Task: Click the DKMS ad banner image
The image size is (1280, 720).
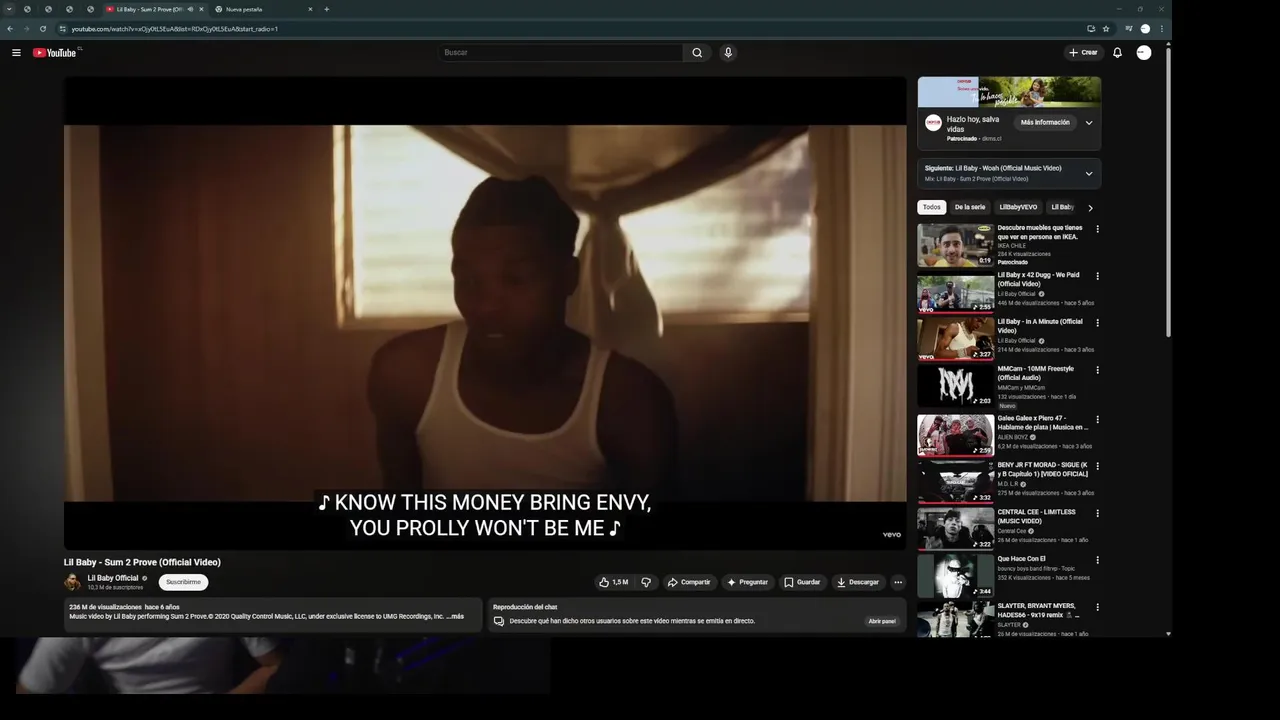Action: pos(1009,92)
